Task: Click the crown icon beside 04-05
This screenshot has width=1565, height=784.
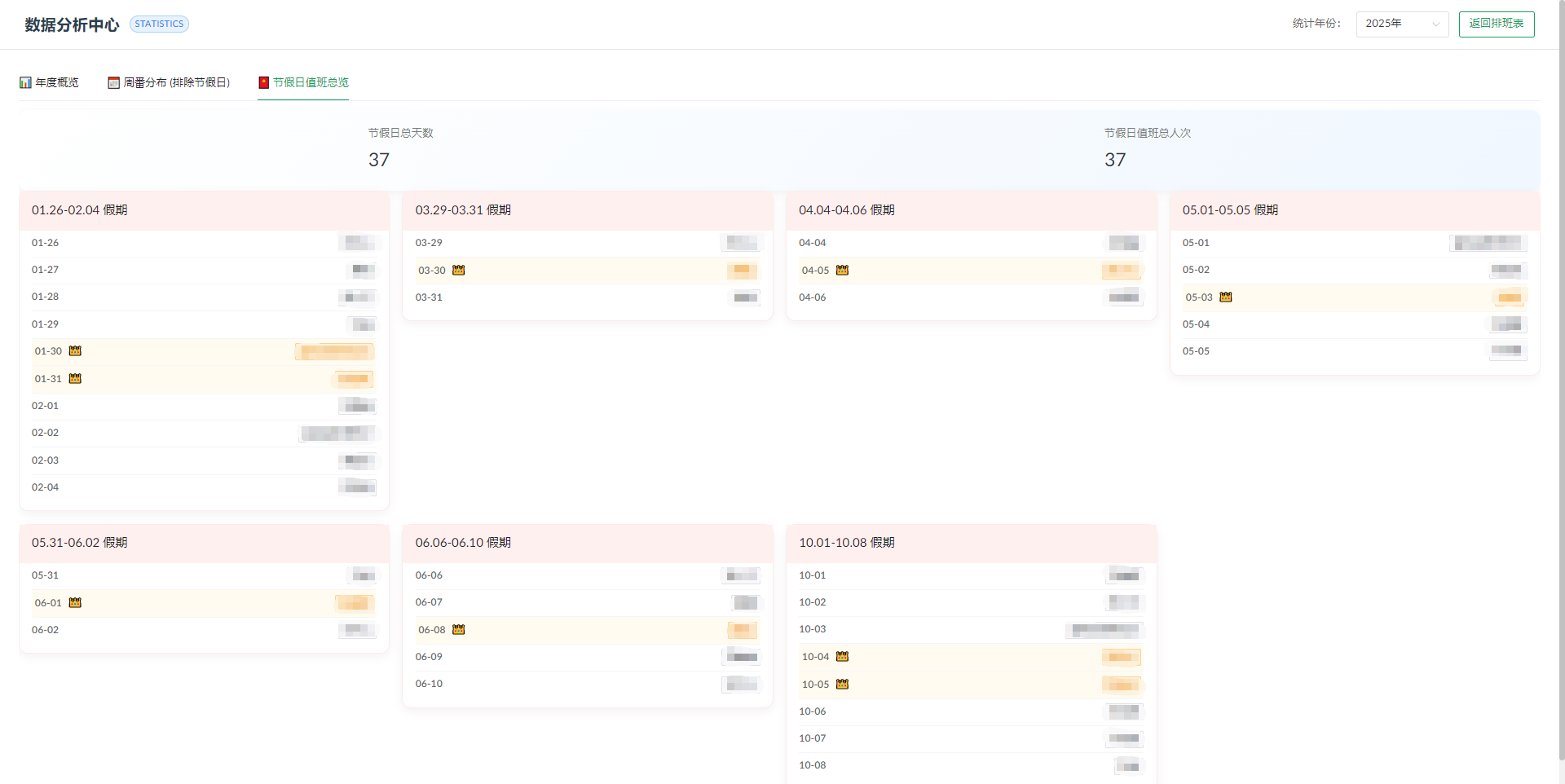Action: (x=843, y=271)
